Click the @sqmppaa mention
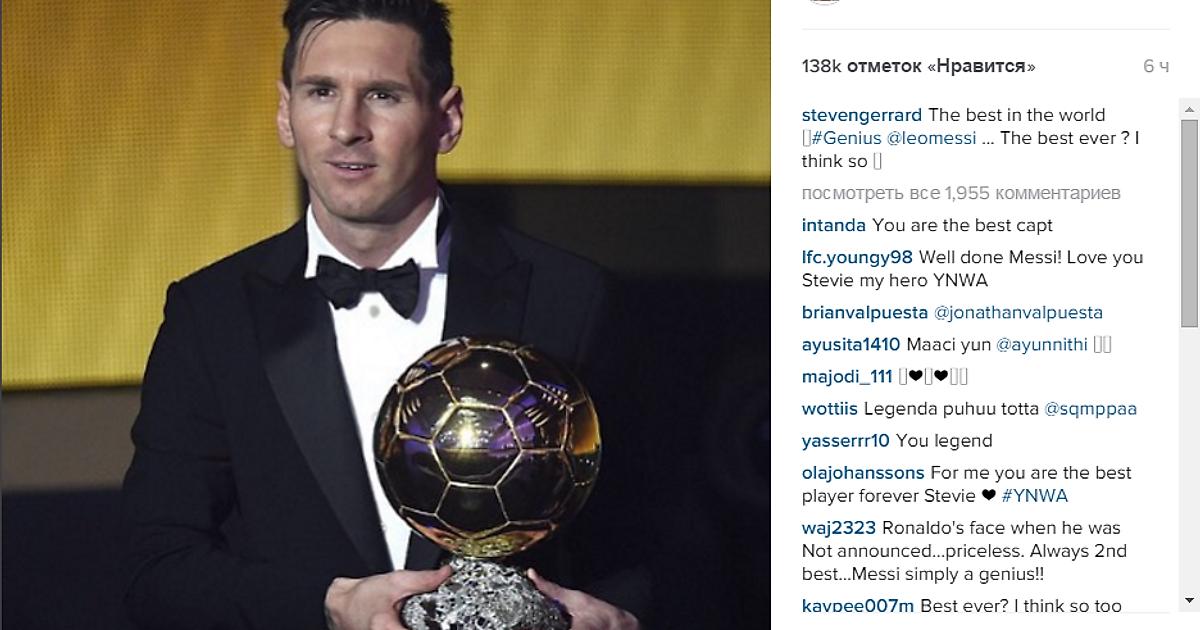 pyautogui.click(x=1091, y=409)
